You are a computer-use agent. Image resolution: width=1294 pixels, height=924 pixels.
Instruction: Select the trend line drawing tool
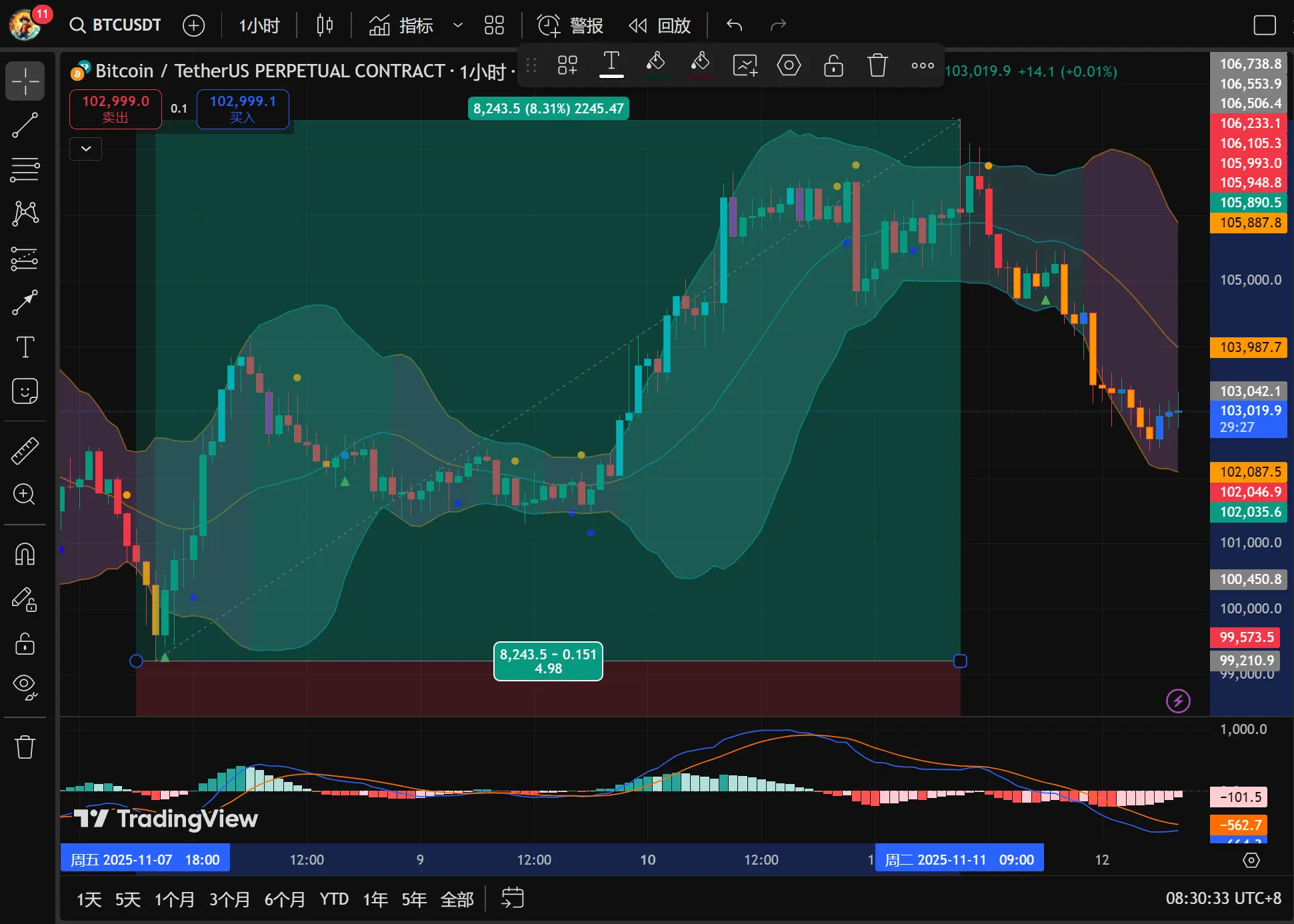click(25, 125)
